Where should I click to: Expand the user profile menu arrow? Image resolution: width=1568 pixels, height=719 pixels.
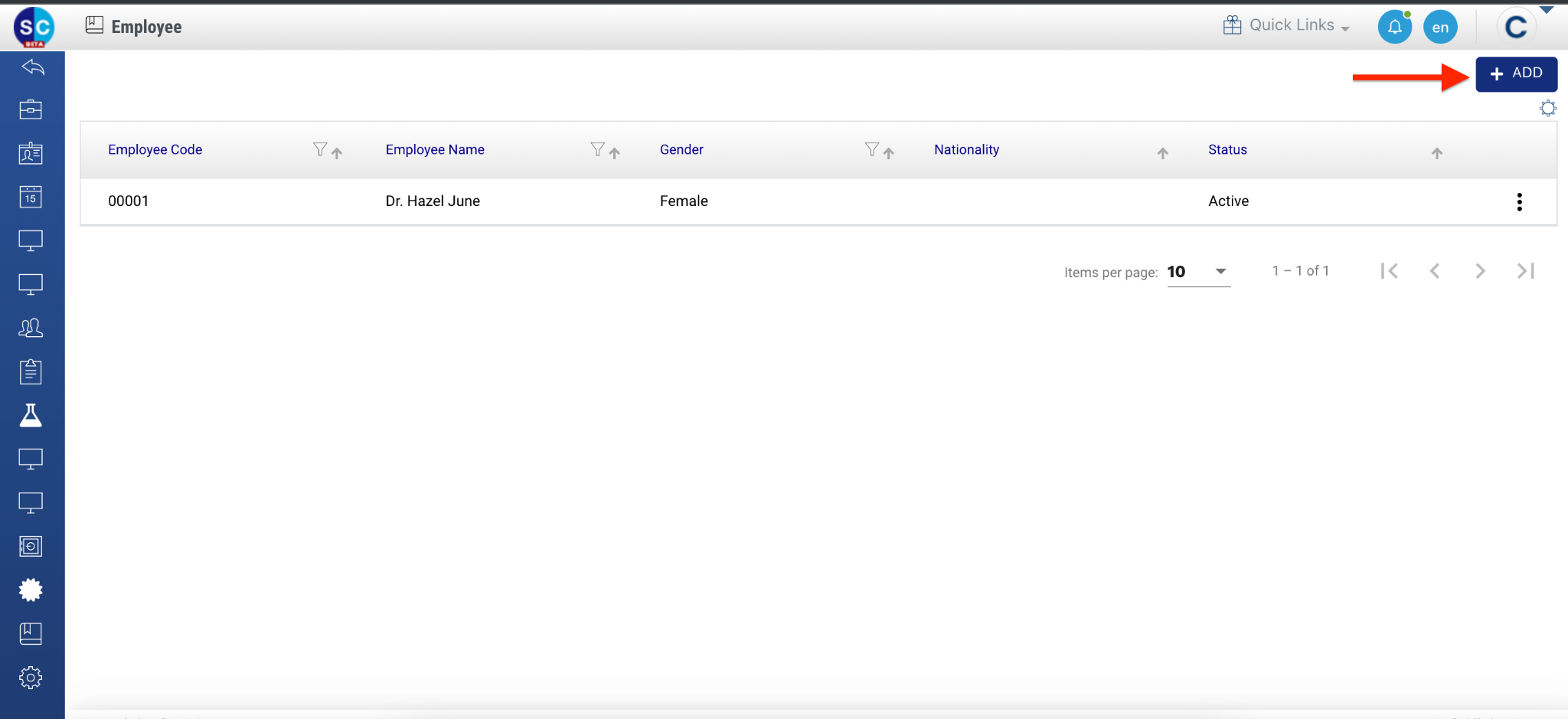tap(1547, 10)
